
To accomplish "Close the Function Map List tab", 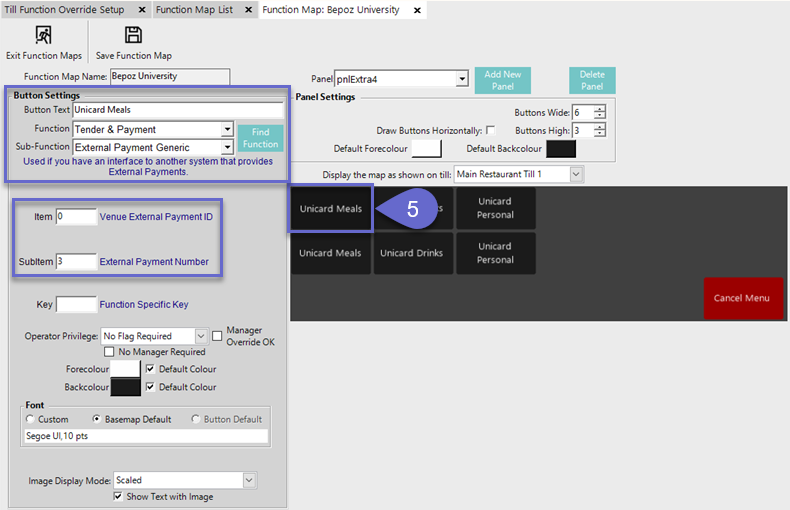I will [247, 10].
